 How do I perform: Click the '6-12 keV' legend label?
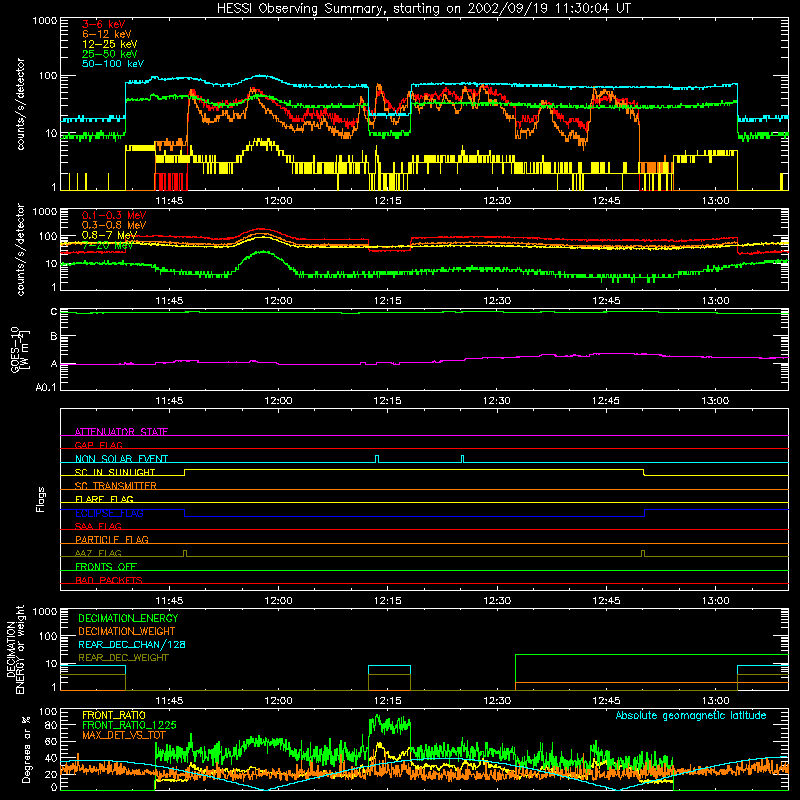tap(107, 34)
